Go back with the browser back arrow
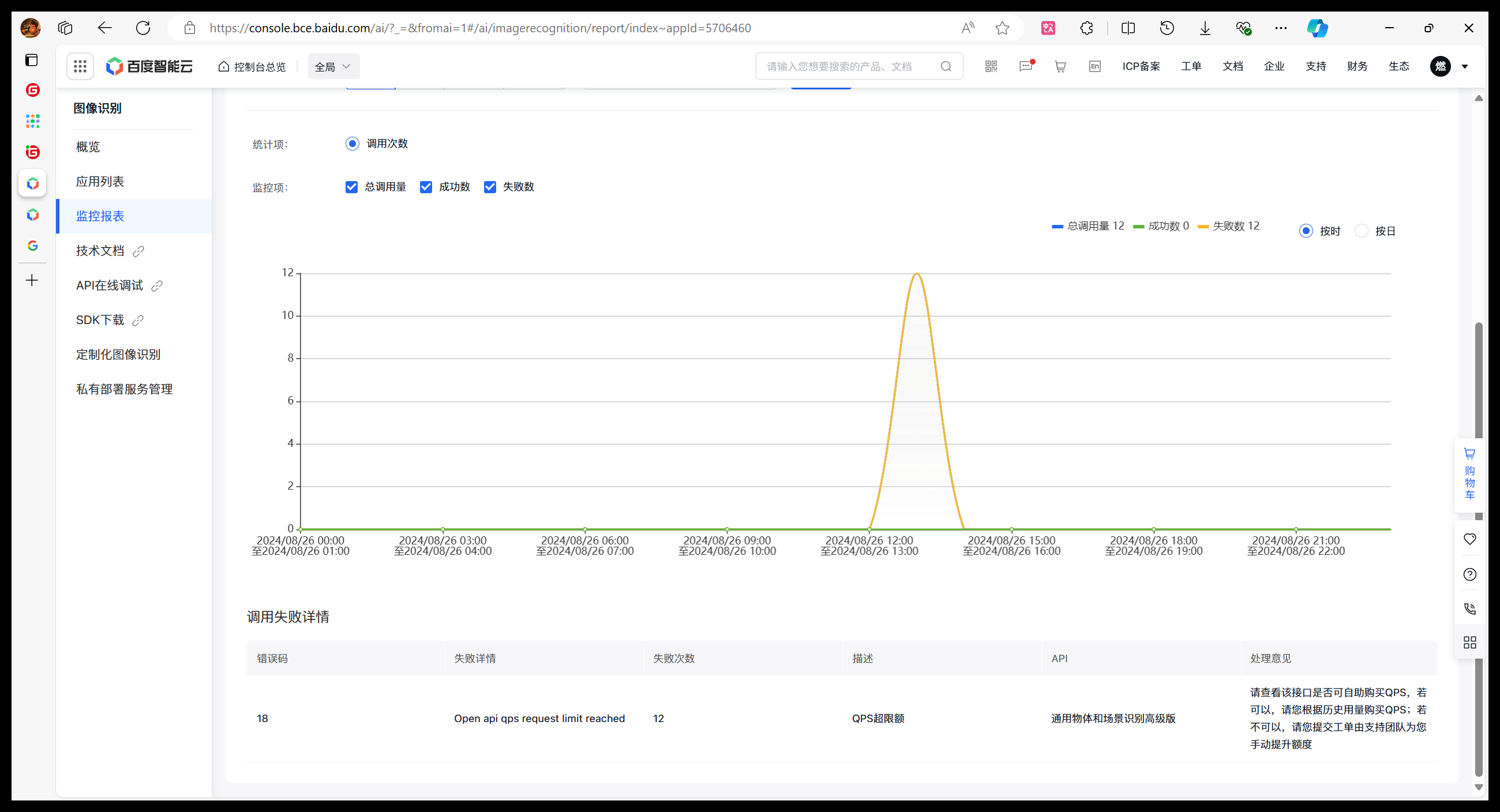1500x812 pixels. 105,28
